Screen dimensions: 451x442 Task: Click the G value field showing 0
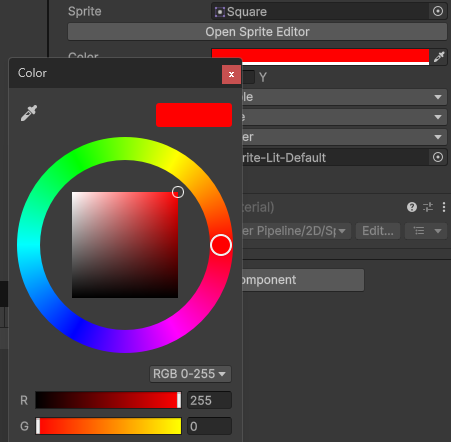click(209, 426)
